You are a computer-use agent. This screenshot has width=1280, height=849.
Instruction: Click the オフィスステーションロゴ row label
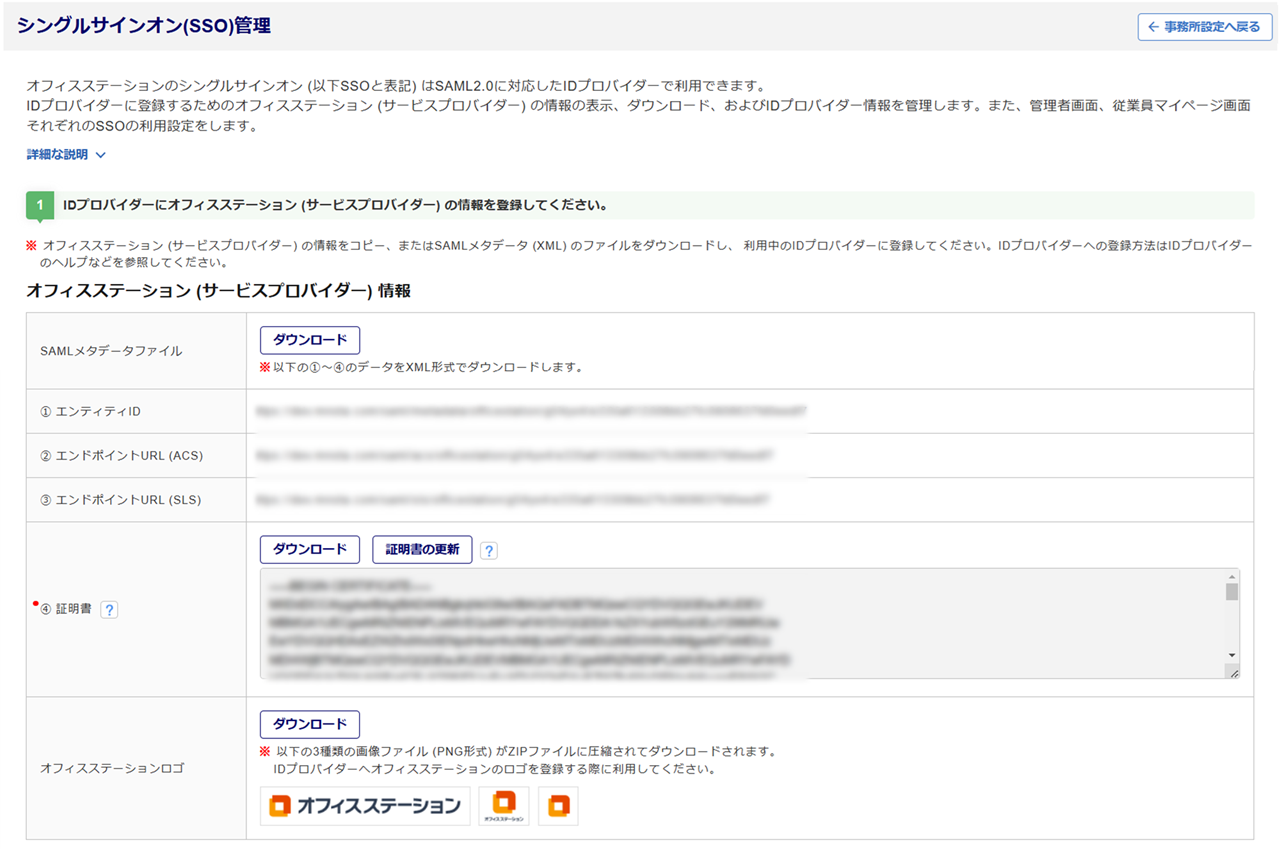112,768
